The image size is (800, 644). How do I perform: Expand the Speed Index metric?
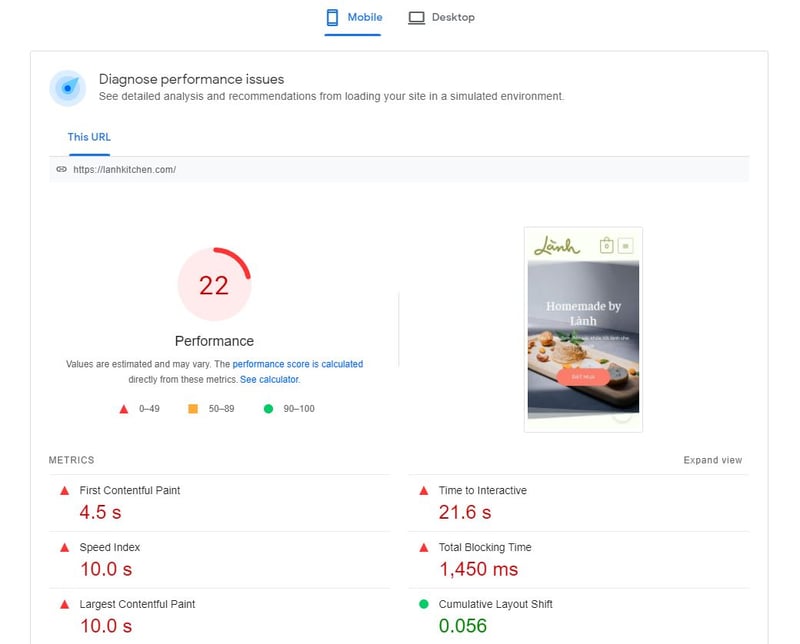pos(110,548)
